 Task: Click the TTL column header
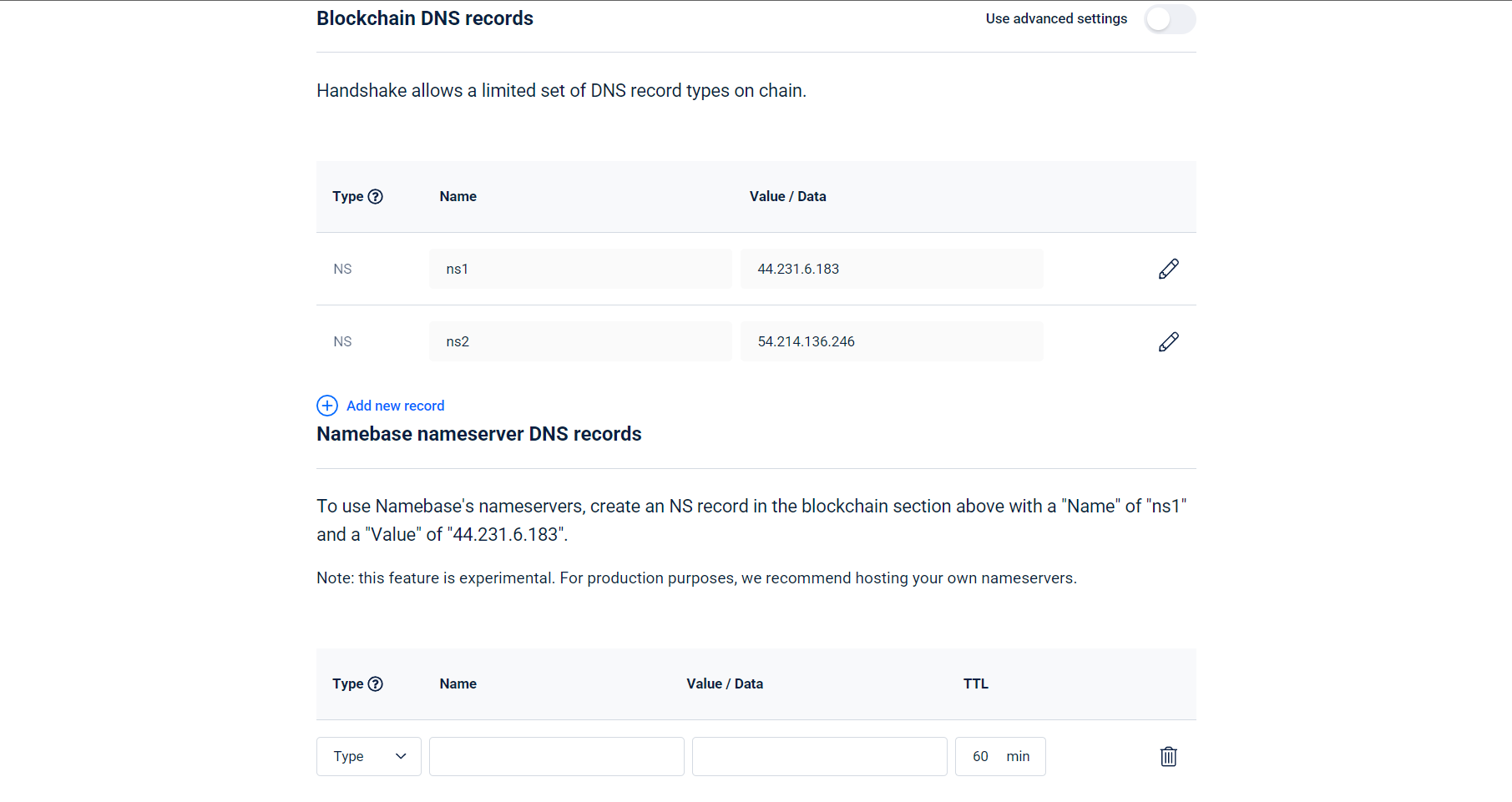pos(975,684)
